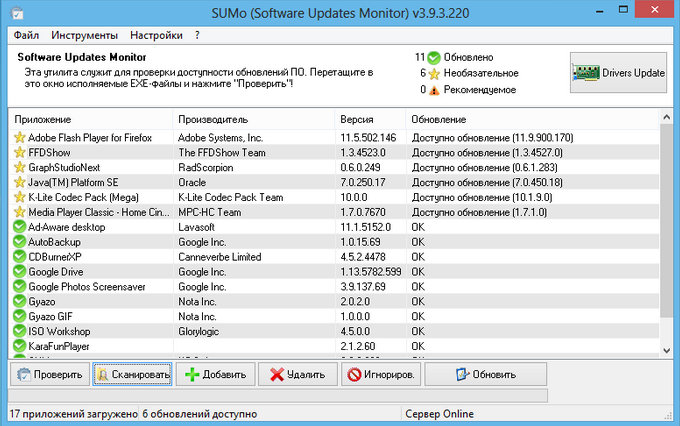Click green check icon next to Google Drive
Screen dimensions: 680x426
(x=20, y=271)
